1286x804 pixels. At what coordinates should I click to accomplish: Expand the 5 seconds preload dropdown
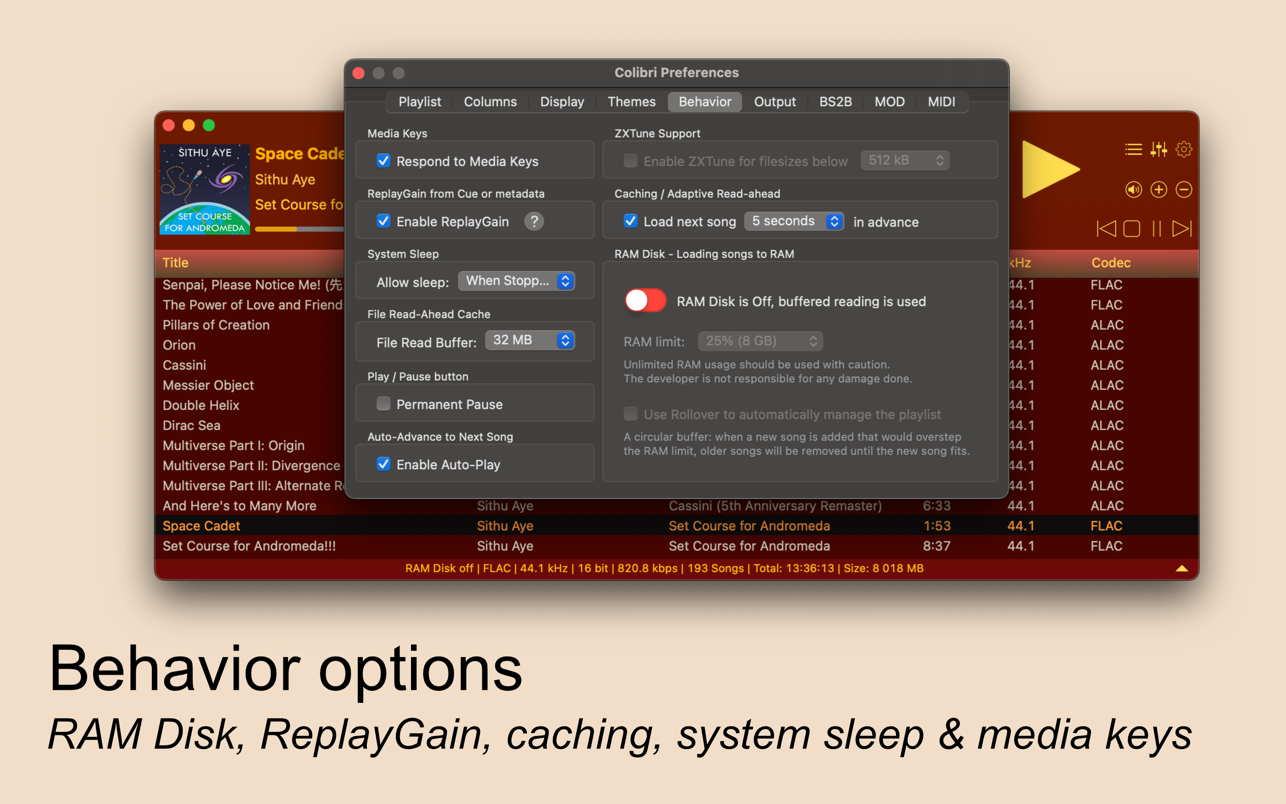click(794, 221)
